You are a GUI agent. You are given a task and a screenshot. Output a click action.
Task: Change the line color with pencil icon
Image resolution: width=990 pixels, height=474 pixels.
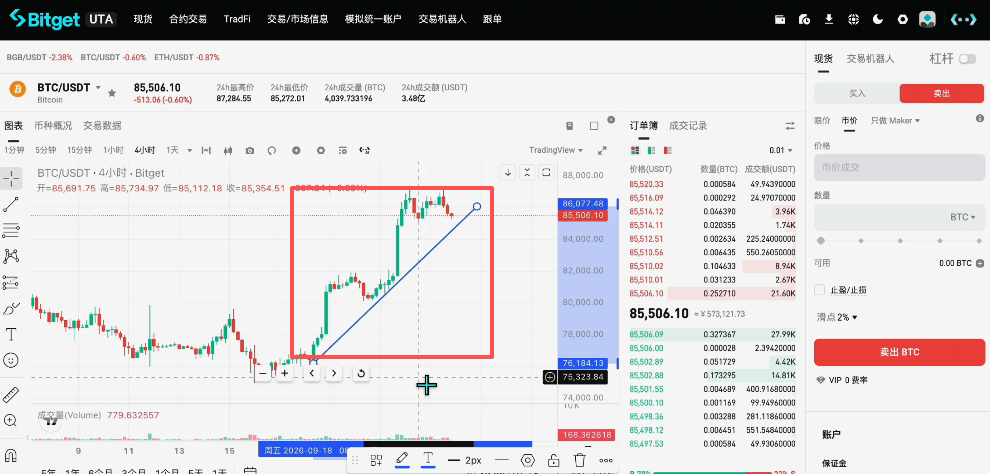click(x=402, y=459)
